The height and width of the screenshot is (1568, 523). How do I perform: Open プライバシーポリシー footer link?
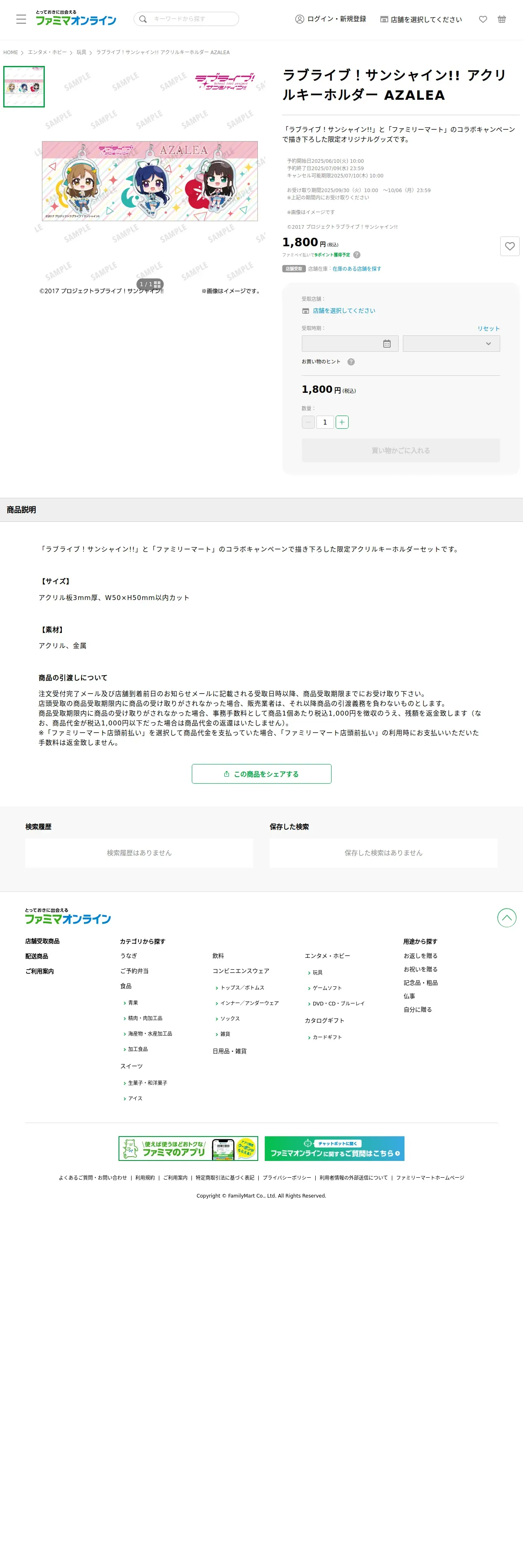click(x=287, y=1178)
